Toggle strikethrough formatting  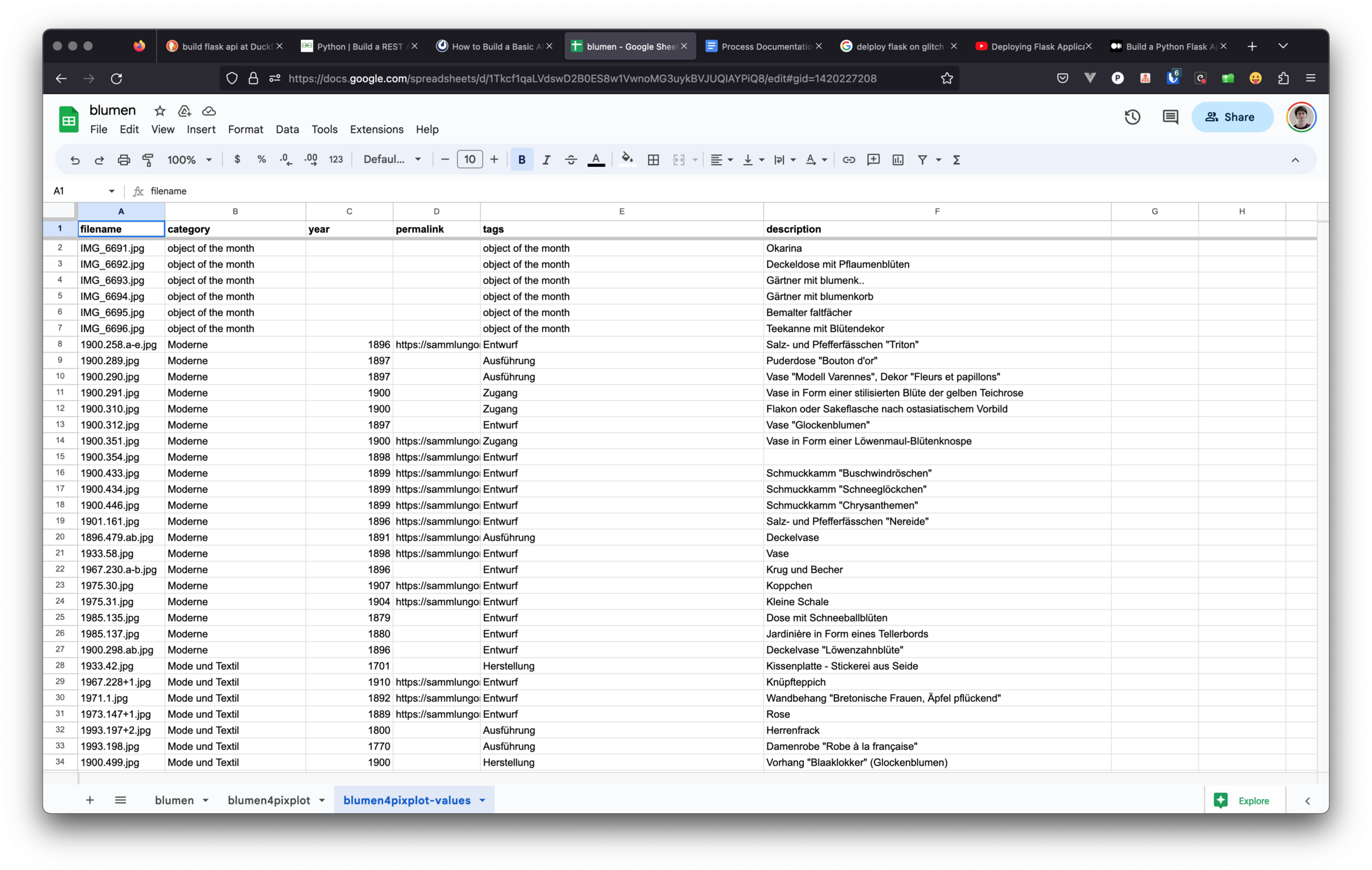[x=571, y=160]
